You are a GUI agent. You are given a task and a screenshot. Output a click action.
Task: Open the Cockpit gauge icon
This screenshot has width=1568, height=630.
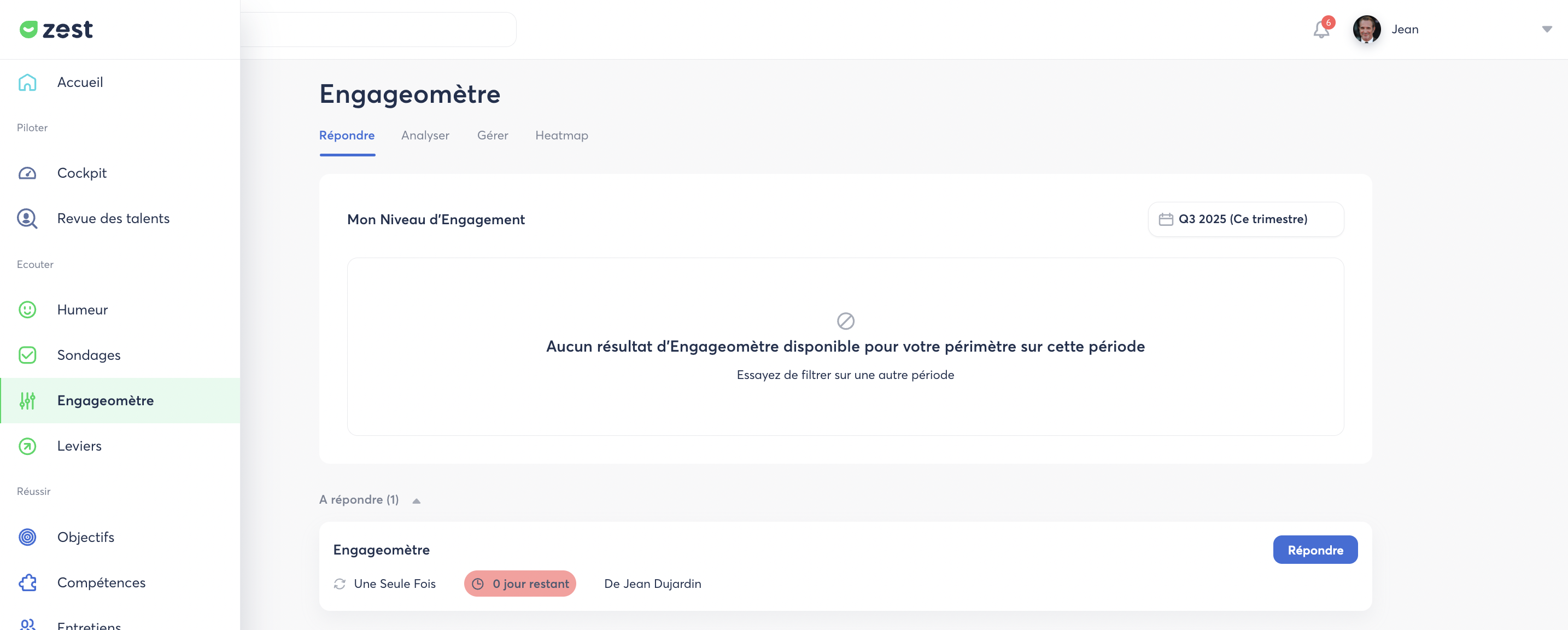(x=27, y=173)
